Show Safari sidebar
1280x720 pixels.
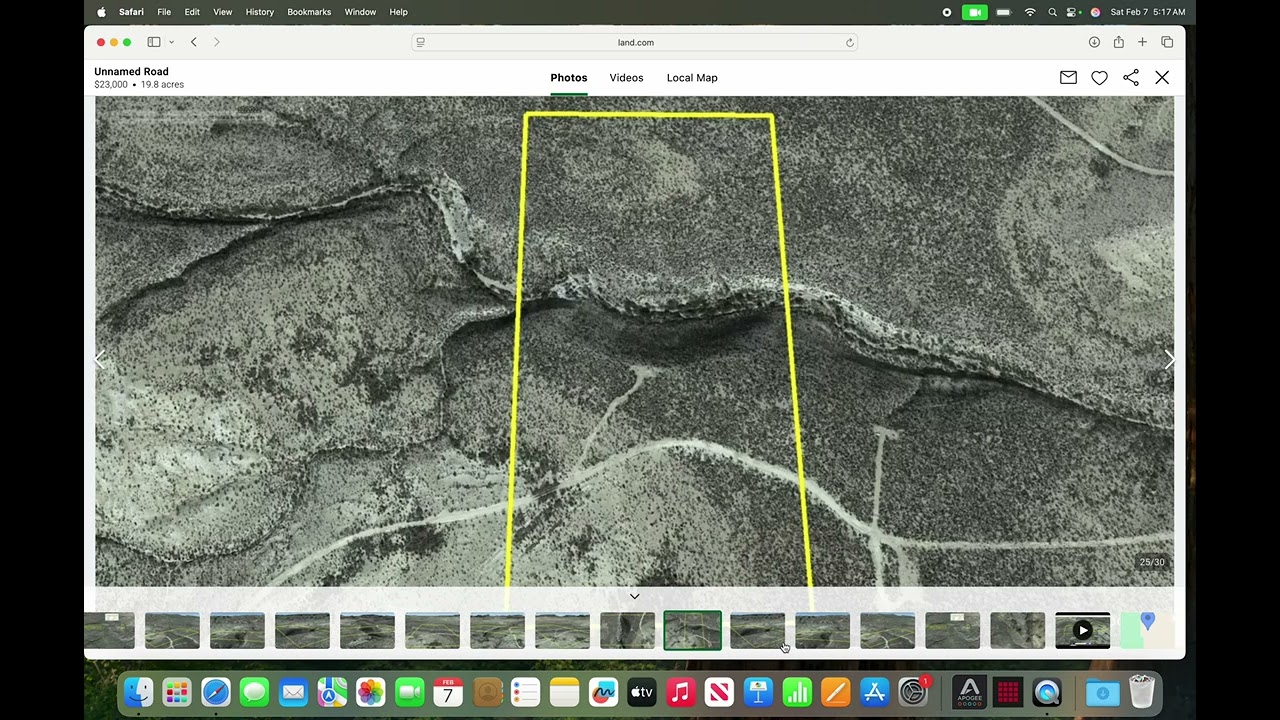coord(154,42)
